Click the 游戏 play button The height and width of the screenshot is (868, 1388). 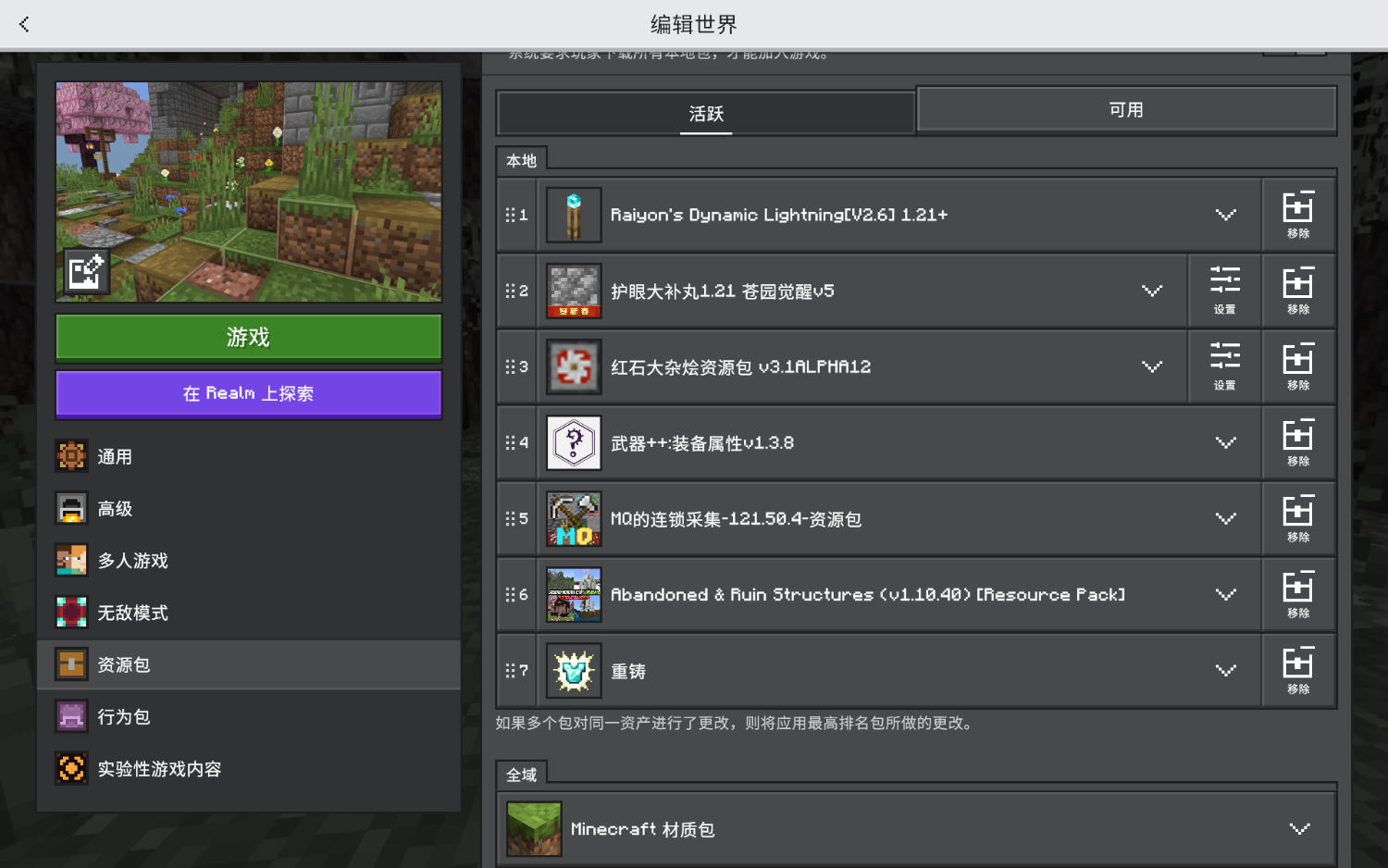tap(249, 338)
